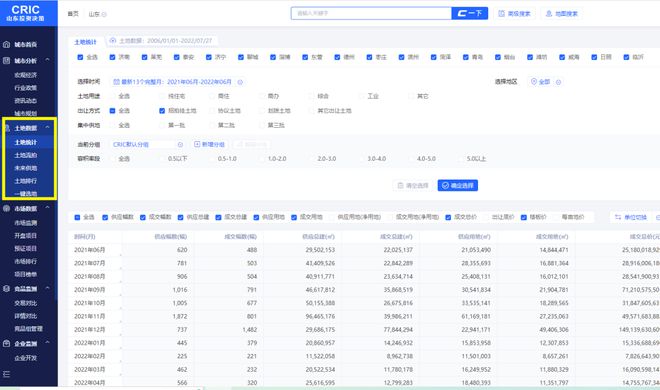The image size is (660, 390).
Task: Click the plus icon on 新增分组
Action: (x=197, y=144)
